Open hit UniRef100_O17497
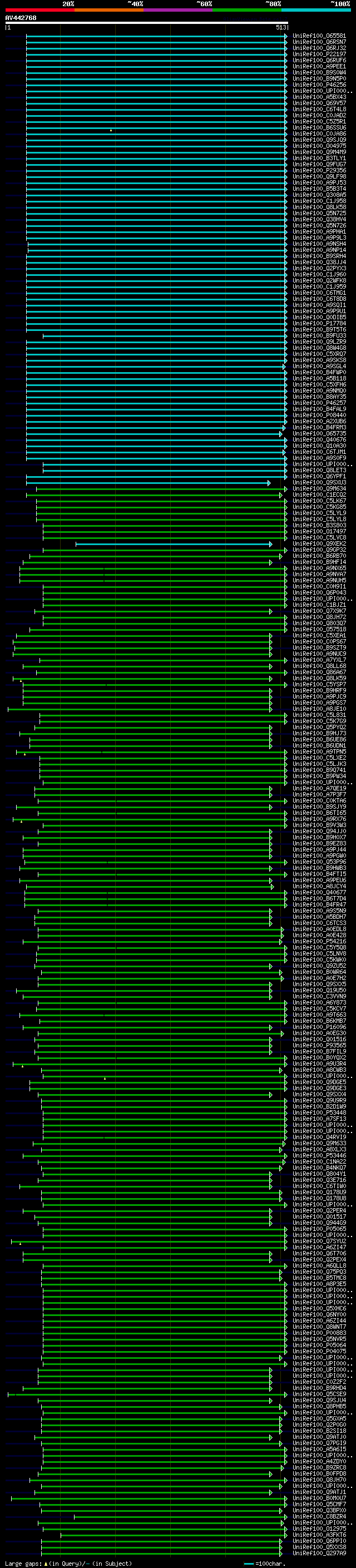This screenshot has width=356, height=1568. [x=319, y=531]
